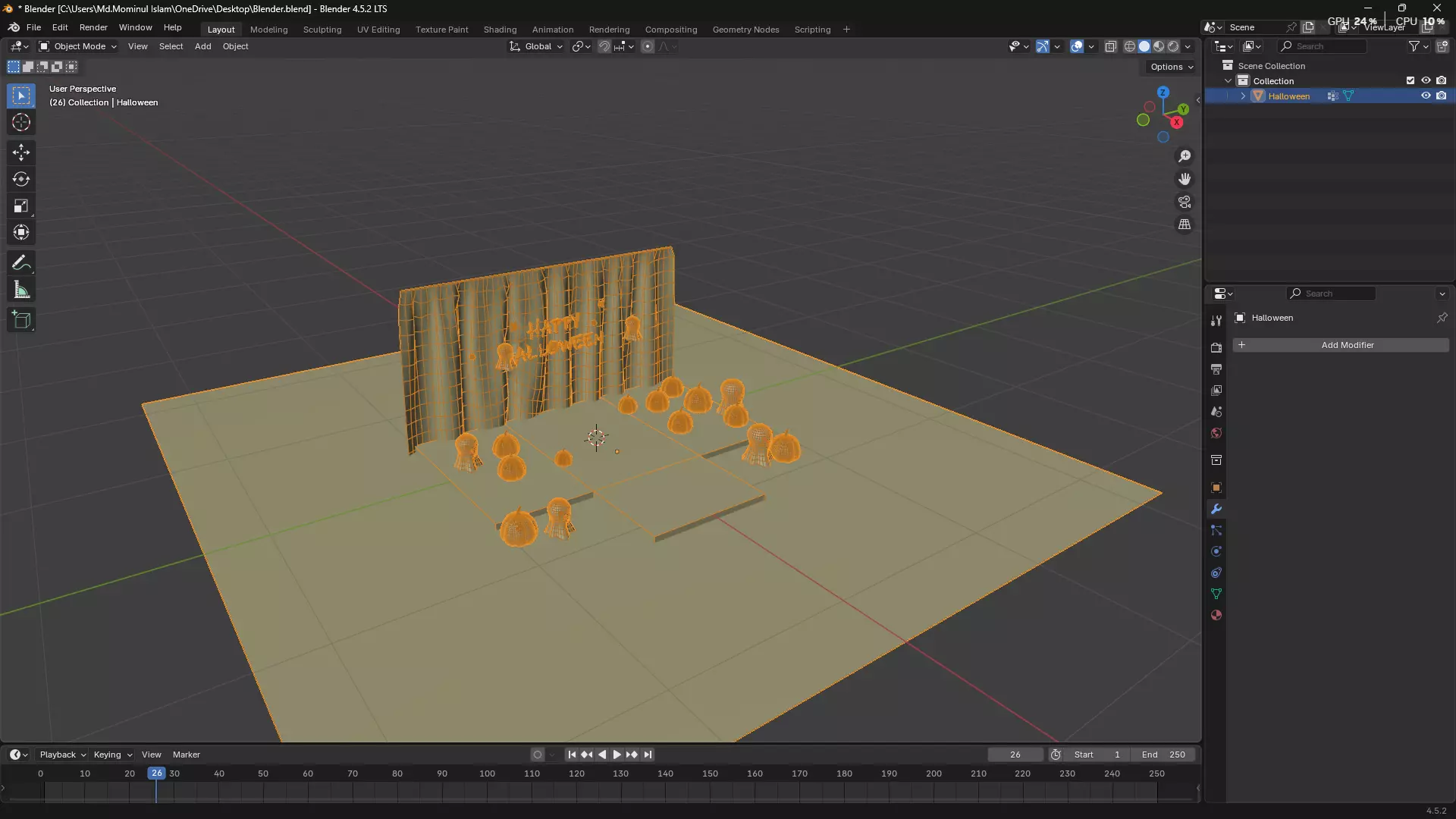Hide the Collection in viewport
The image size is (1456, 819).
[1426, 80]
